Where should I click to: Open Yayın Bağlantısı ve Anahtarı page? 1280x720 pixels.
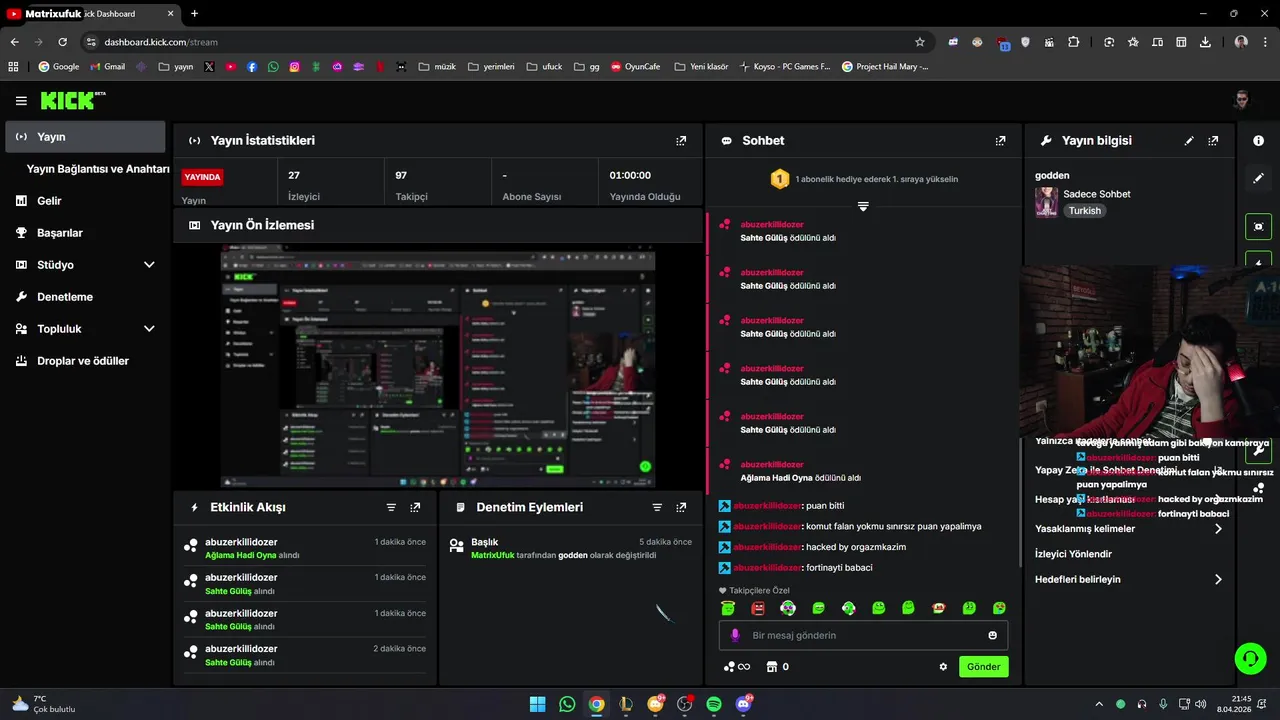[98, 169]
